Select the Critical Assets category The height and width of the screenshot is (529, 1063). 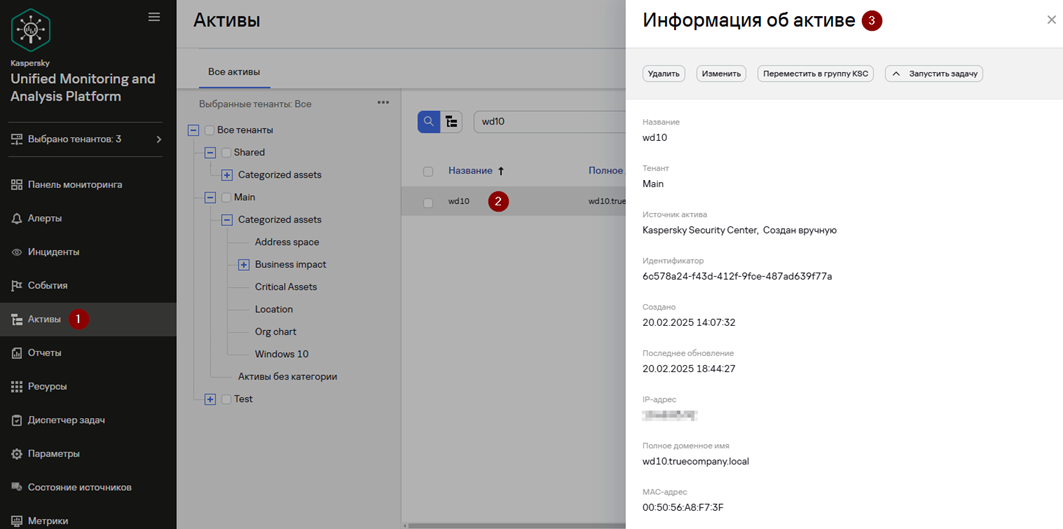point(286,287)
